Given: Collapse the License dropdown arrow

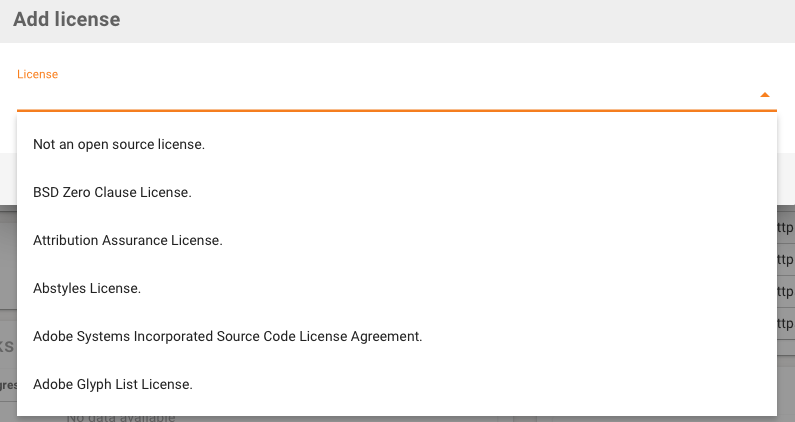Looking at the screenshot, I should point(764,95).
